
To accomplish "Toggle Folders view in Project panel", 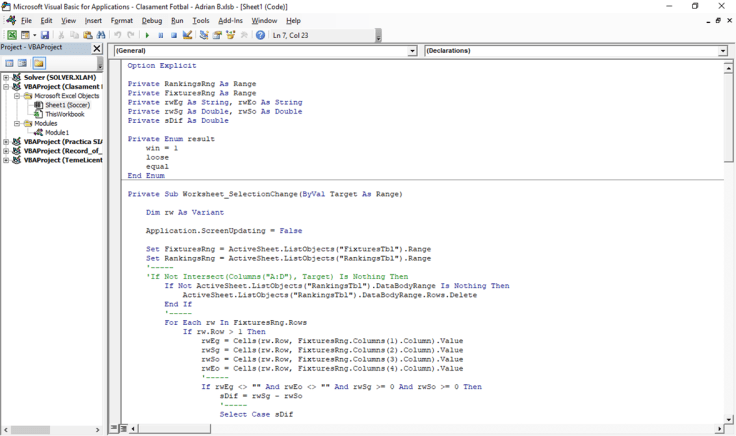I will pyautogui.click(x=39, y=63).
